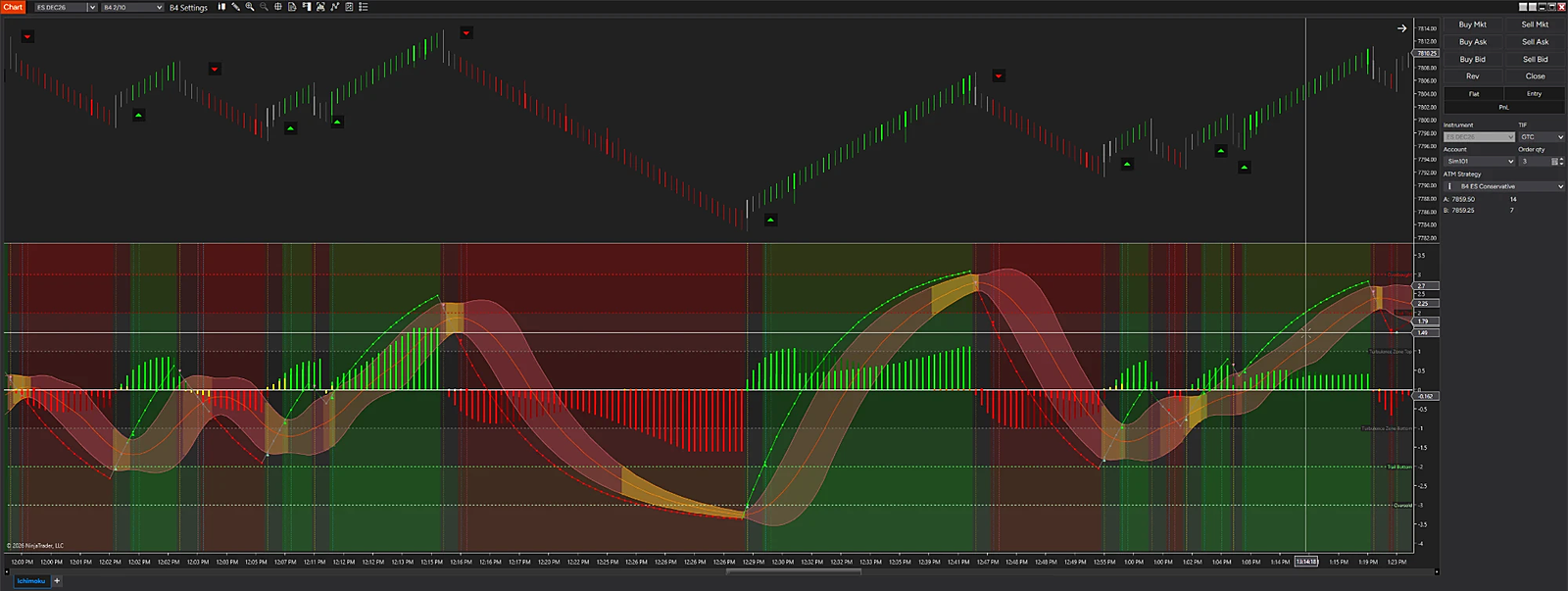This screenshot has height=591, width=1568.
Task: Click the zoom in magnifier icon
Action: pos(250,7)
